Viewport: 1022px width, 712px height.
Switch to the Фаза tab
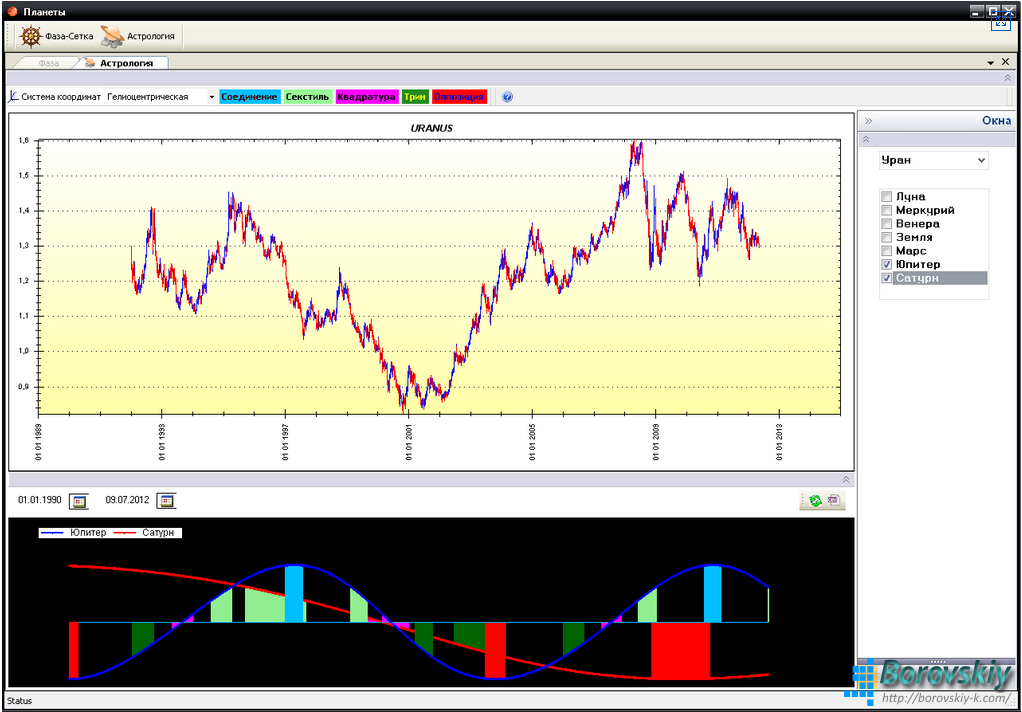pos(49,63)
